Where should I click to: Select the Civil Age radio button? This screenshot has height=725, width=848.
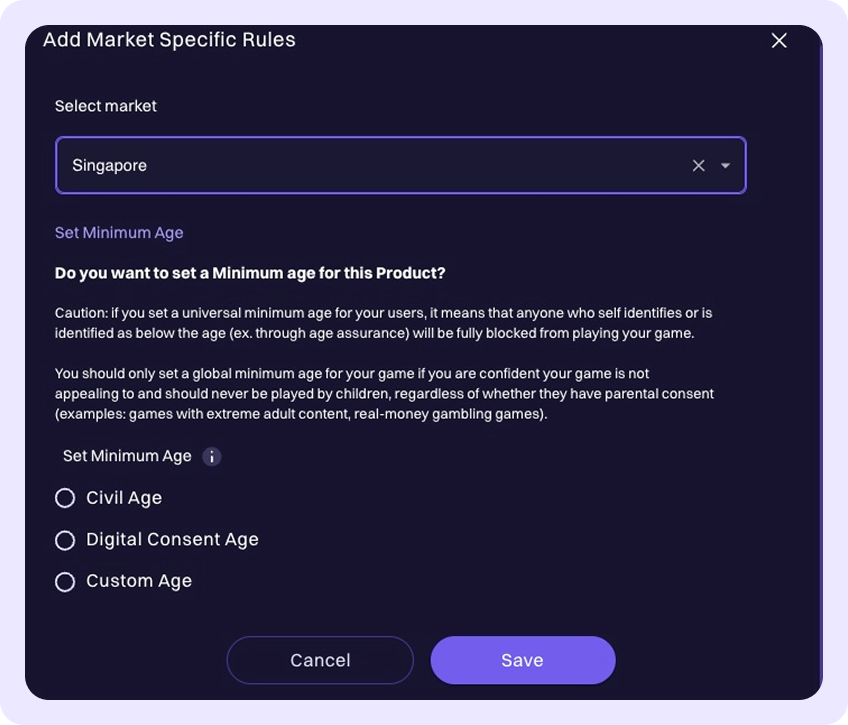(65, 498)
